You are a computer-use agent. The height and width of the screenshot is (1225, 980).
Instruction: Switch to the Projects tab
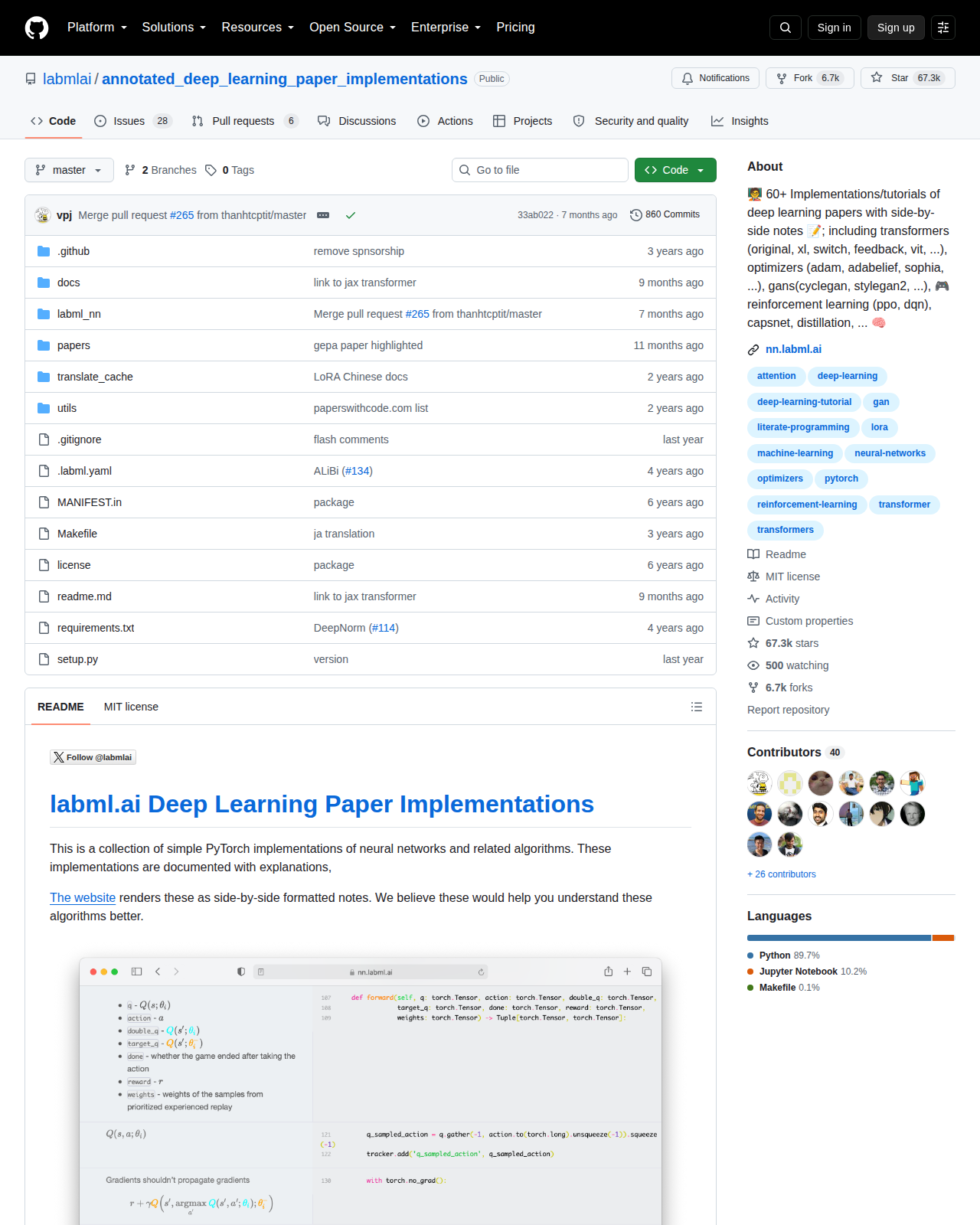pos(522,121)
